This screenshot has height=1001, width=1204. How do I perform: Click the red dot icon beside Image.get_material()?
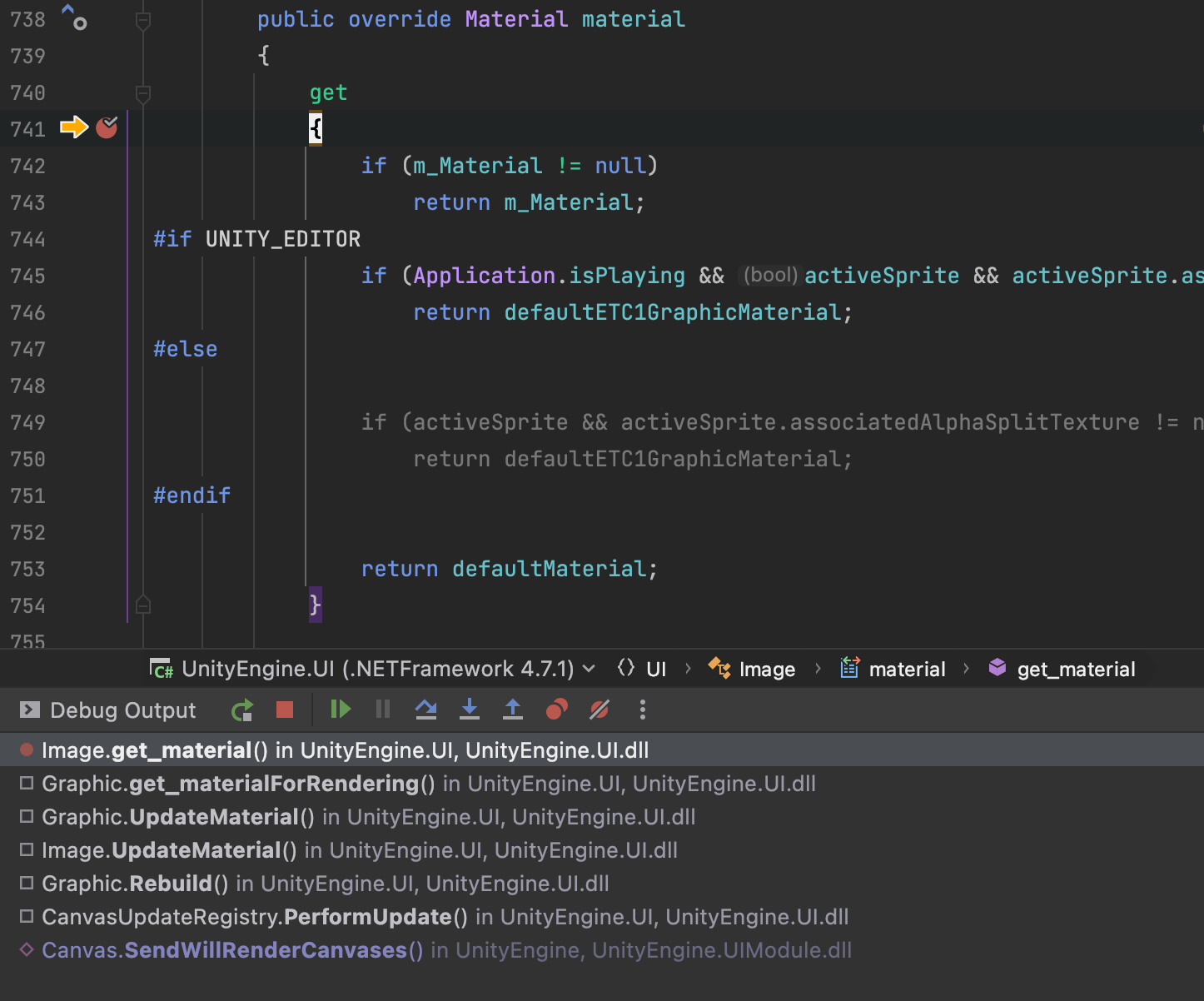(27, 750)
